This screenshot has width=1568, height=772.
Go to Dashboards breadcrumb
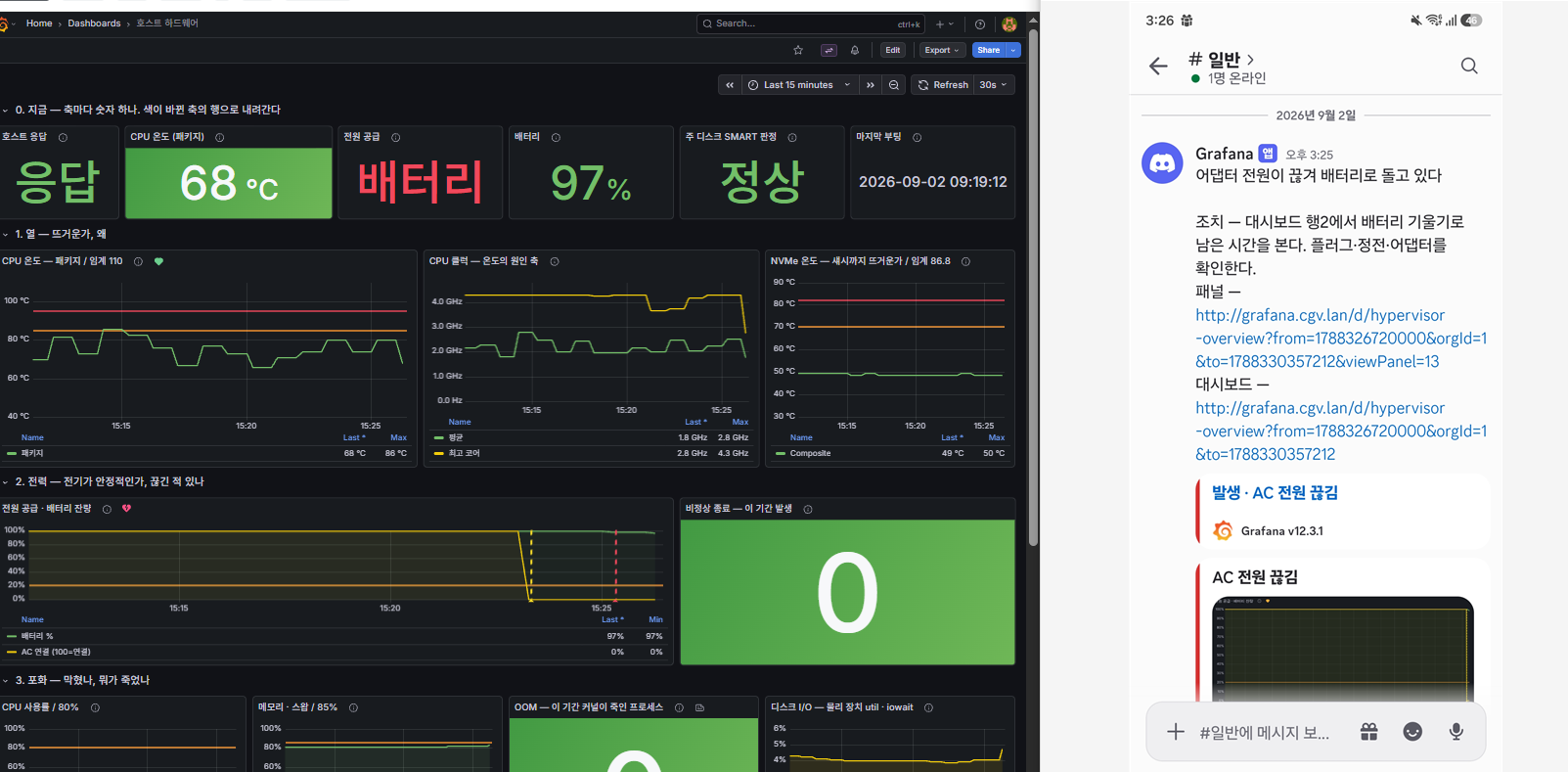(94, 23)
